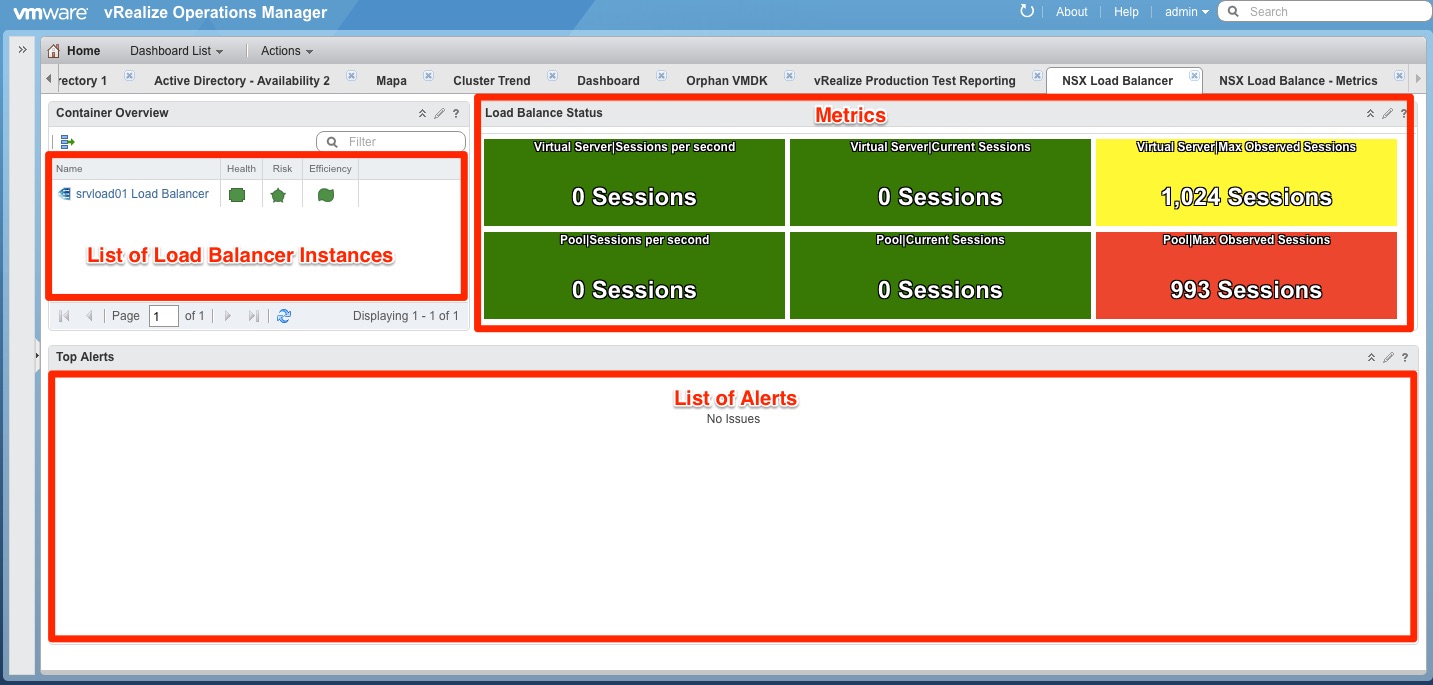This screenshot has height=685, width=1433.
Task: Click the About link in the header
Action: (x=1071, y=12)
